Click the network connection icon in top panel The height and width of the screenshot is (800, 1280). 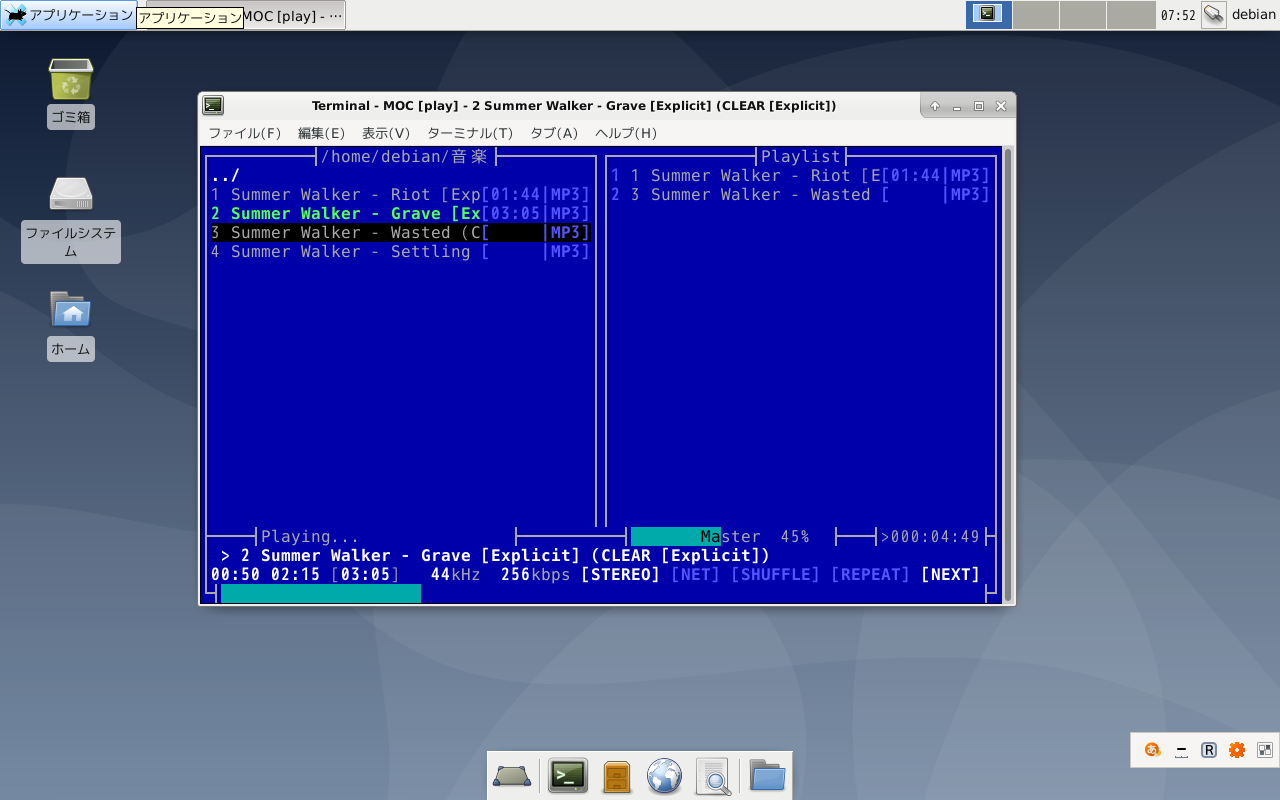point(1214,14)
